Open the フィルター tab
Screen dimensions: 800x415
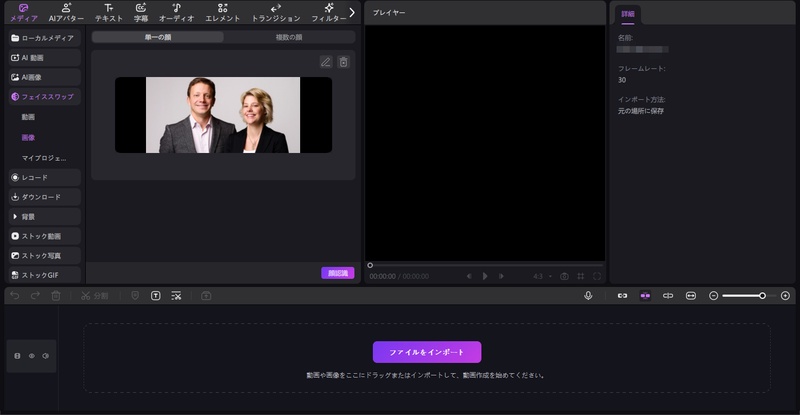[329, 13]
